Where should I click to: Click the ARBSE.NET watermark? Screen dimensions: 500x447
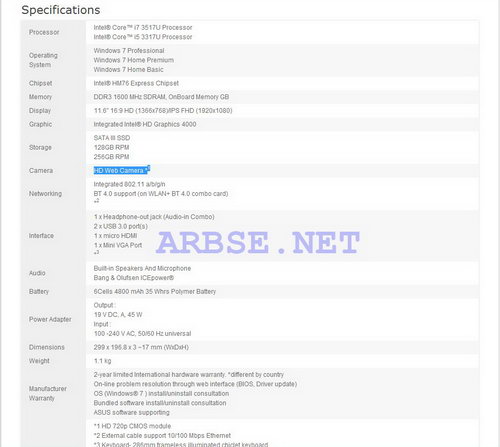(258, 242)
